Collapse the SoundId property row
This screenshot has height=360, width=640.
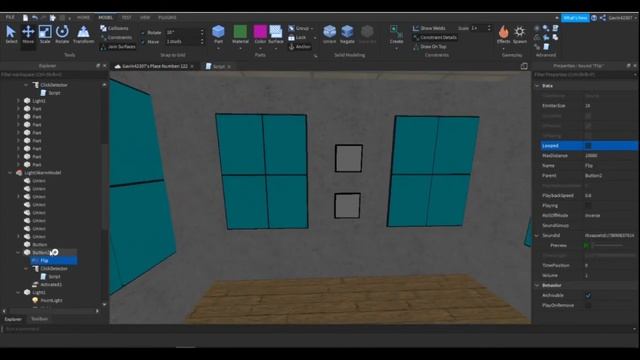(x=537, y=236)
